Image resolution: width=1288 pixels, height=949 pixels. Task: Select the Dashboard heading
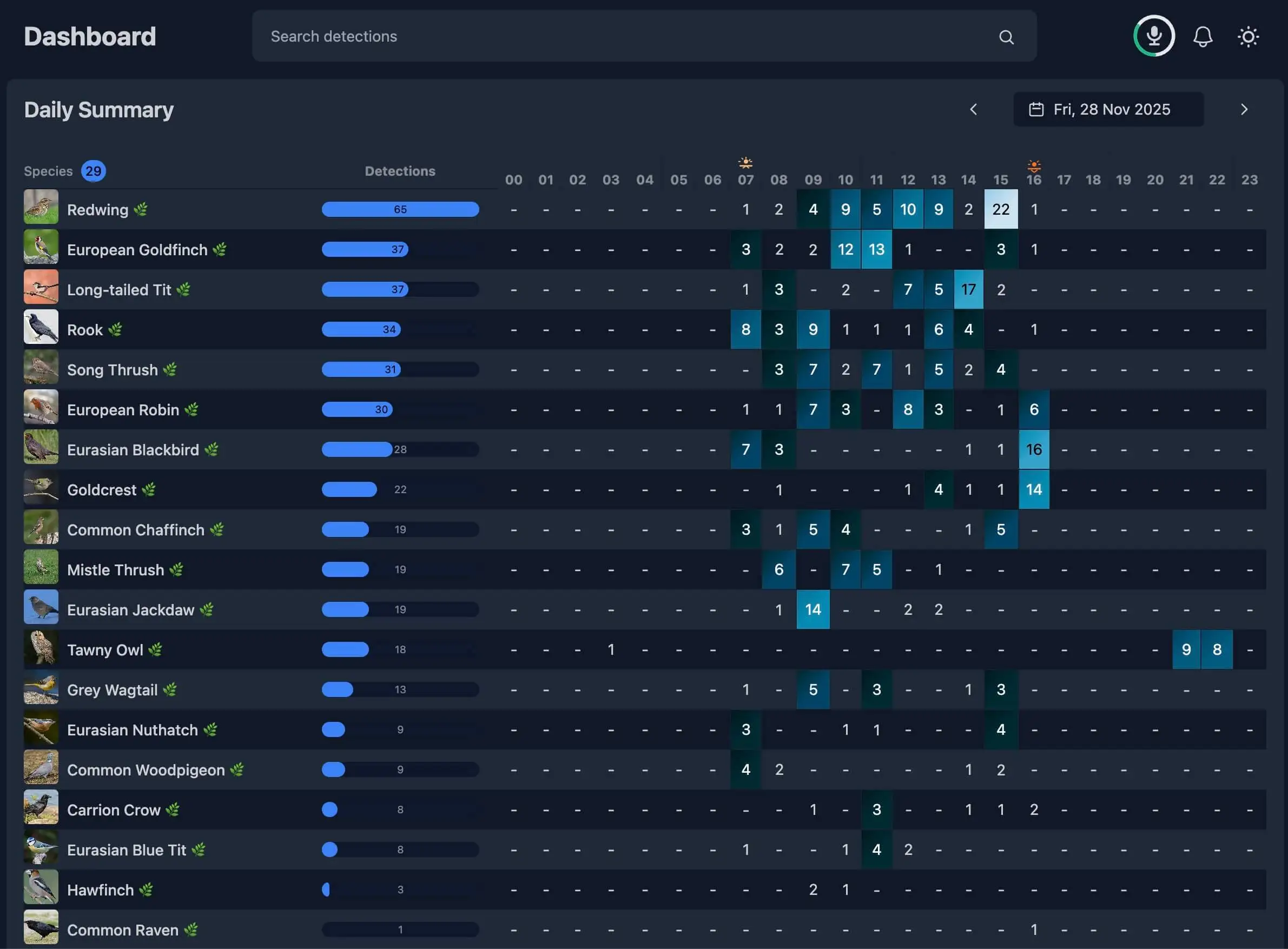tap(90, 36)
